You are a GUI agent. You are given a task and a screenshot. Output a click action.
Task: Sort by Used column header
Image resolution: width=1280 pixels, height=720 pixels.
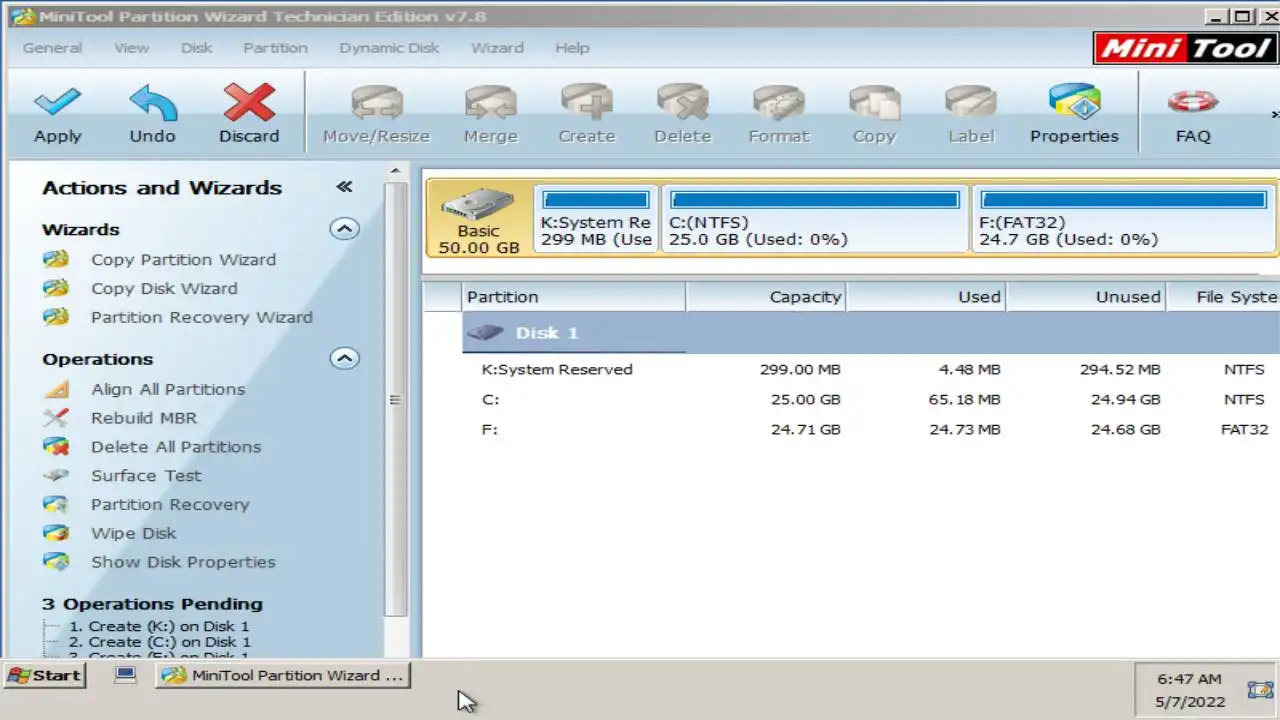point(926,297)
